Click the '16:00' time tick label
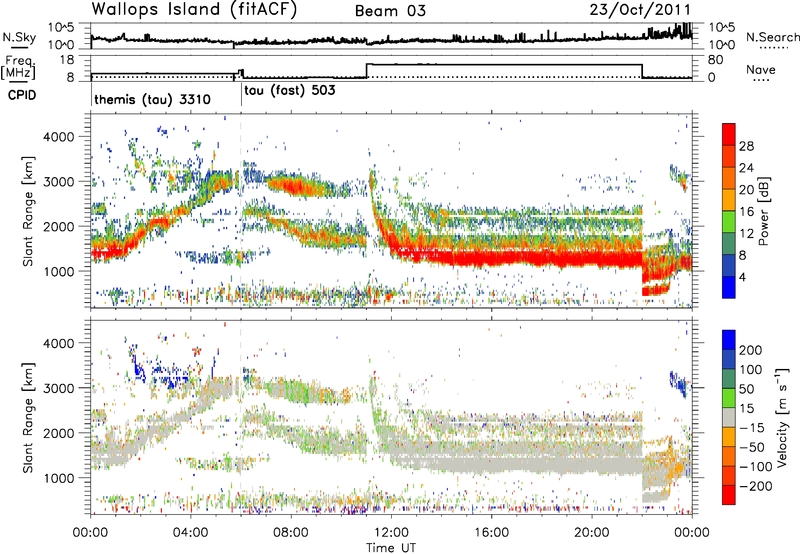The width and height of the screenshot is (800, 554). [x=491, y=533]
